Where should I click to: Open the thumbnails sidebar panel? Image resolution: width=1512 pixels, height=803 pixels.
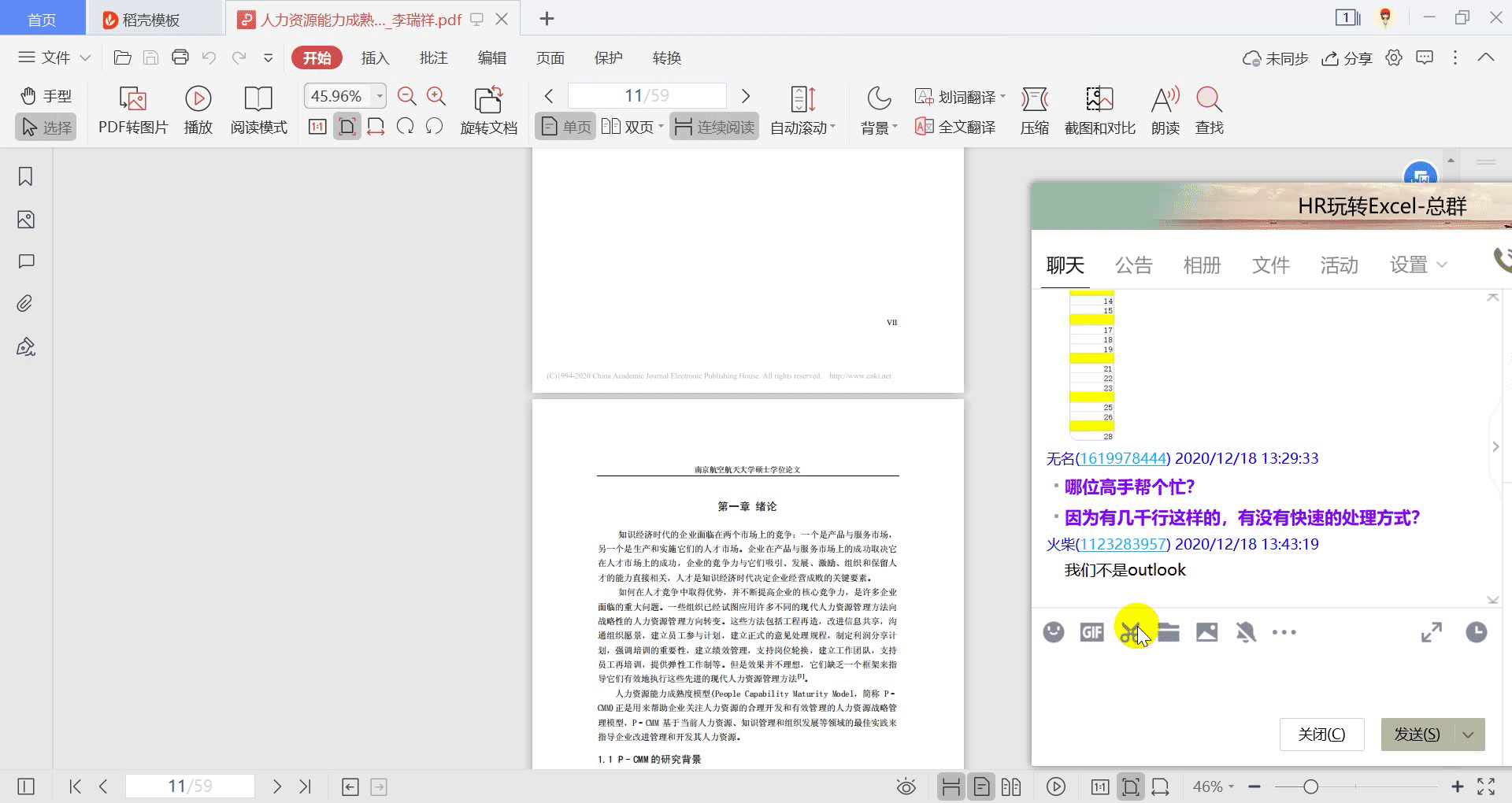(26, 220)
